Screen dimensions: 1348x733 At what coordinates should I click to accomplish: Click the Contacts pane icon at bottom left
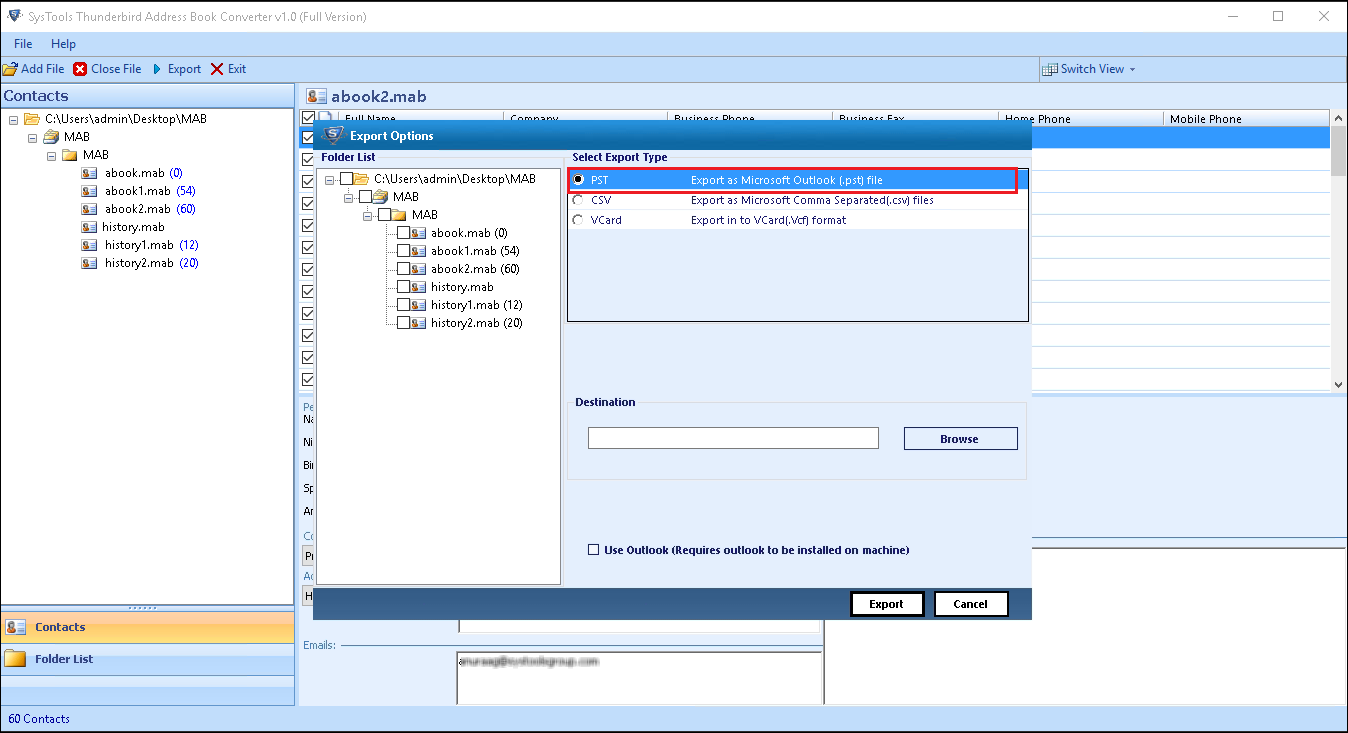(x=16, y=627)
